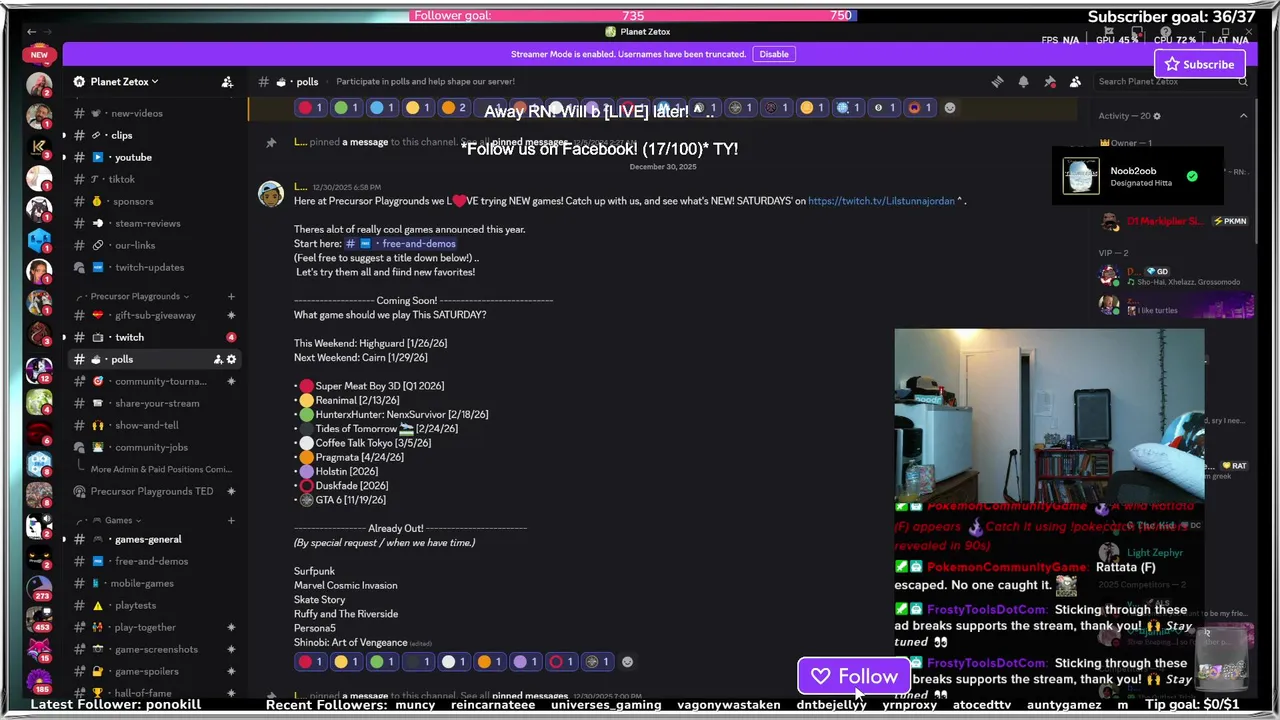Click the purple Subscribe button
Image resolution: width=1280 pixels, height=720 pixels.
[x=1198, y=64]
